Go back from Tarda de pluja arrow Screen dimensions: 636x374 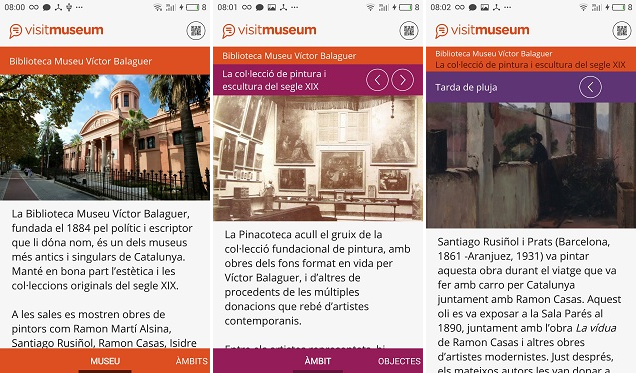(590, 87)
